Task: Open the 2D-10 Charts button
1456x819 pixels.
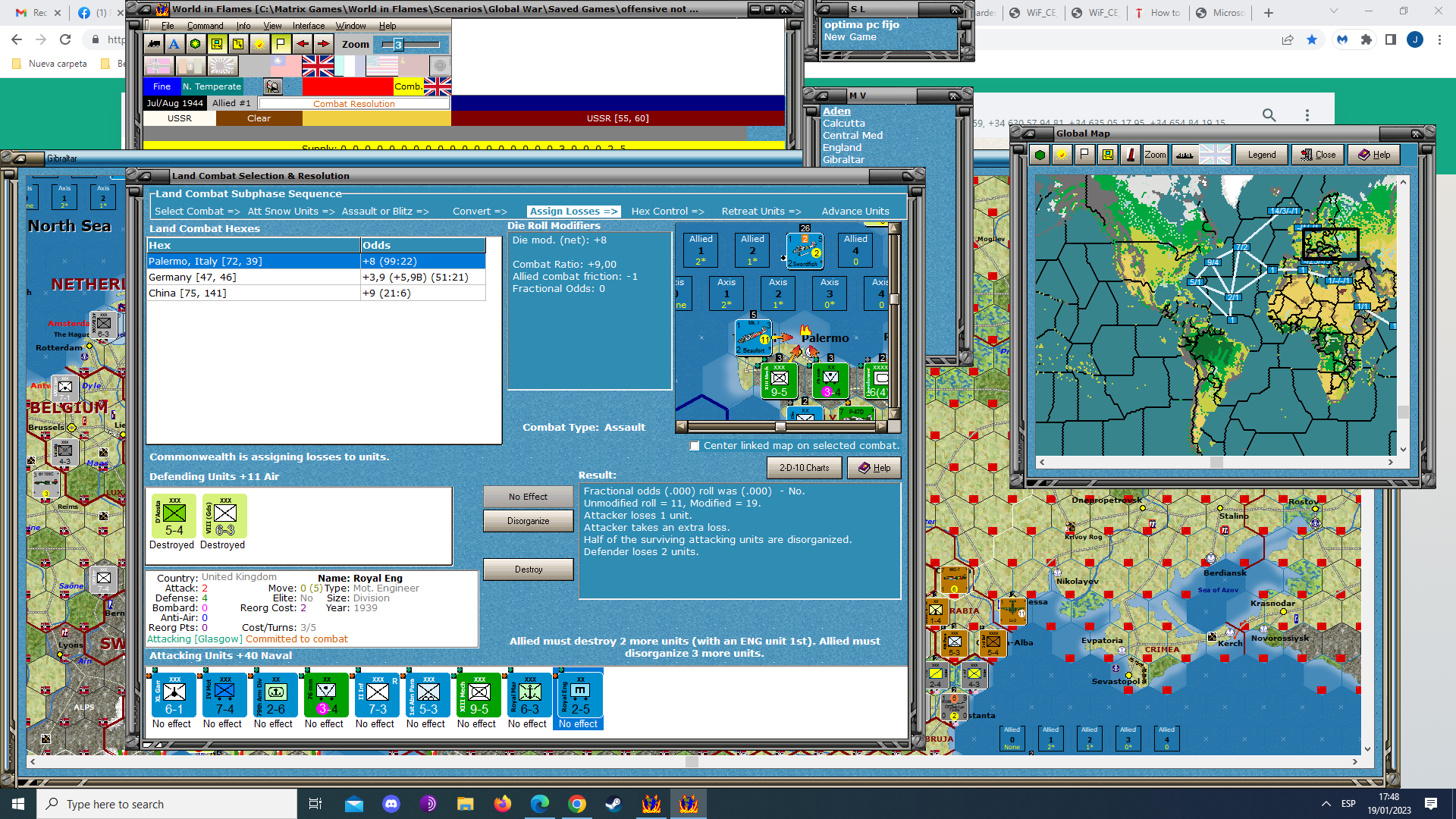Action: (x=804, y=468)
